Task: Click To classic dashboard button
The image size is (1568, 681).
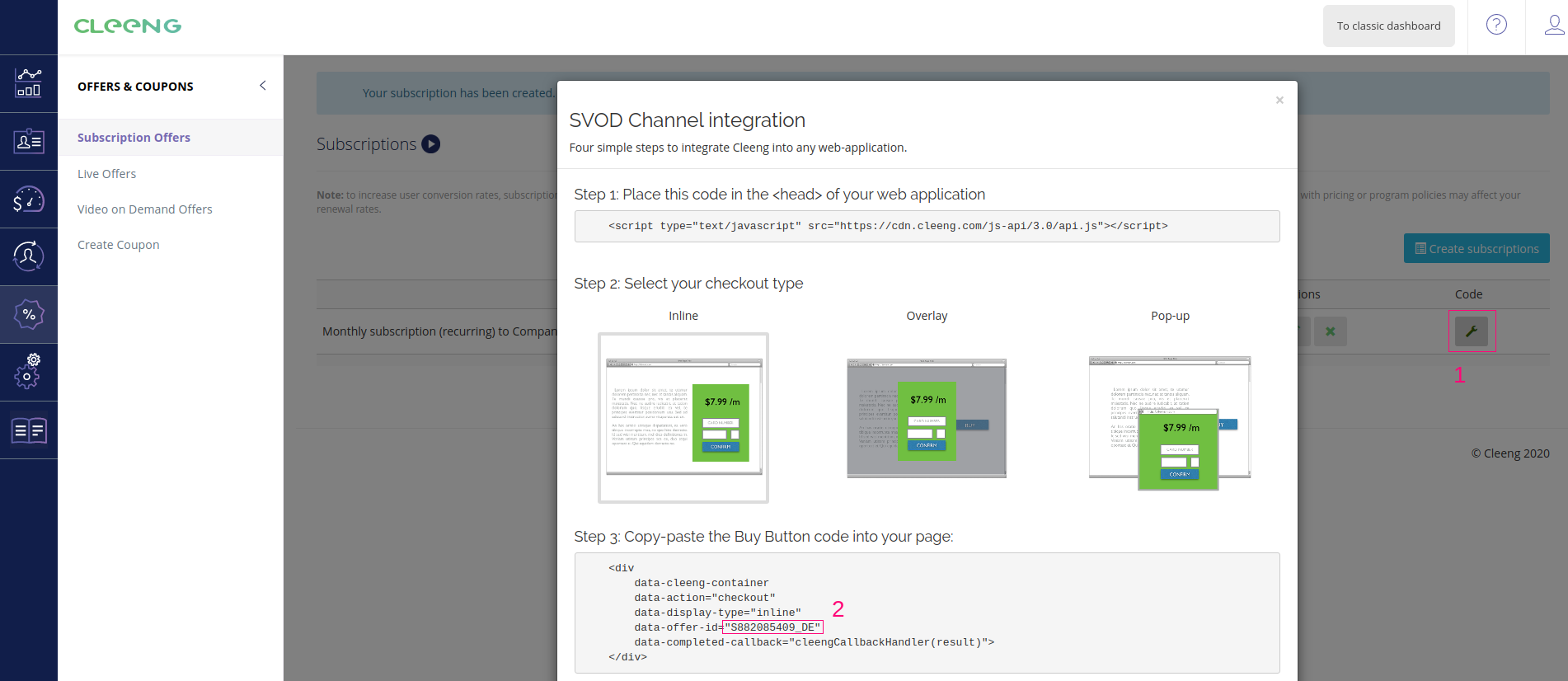Action: pyautogui.click(x=1388, y=26)
